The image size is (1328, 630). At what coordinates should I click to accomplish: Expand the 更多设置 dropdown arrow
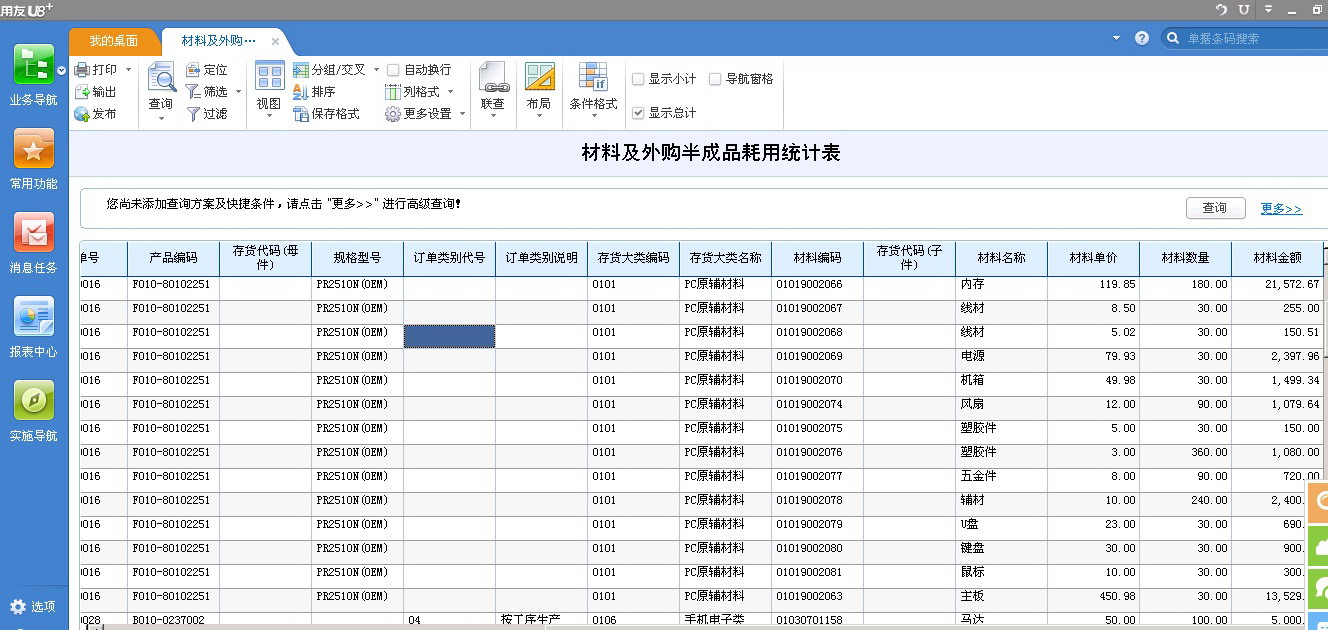click(x=462, y=114)
